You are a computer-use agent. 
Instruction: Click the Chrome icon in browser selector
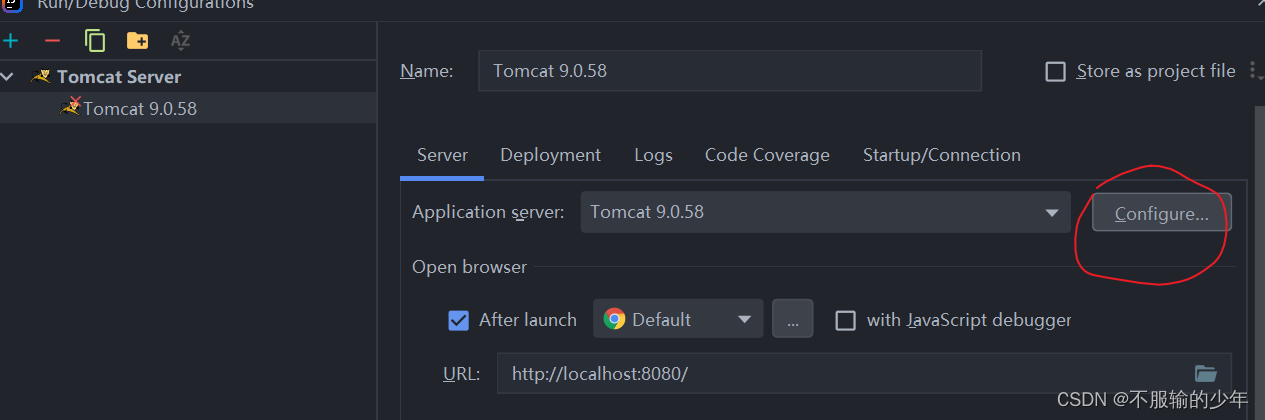click(615, 319)
